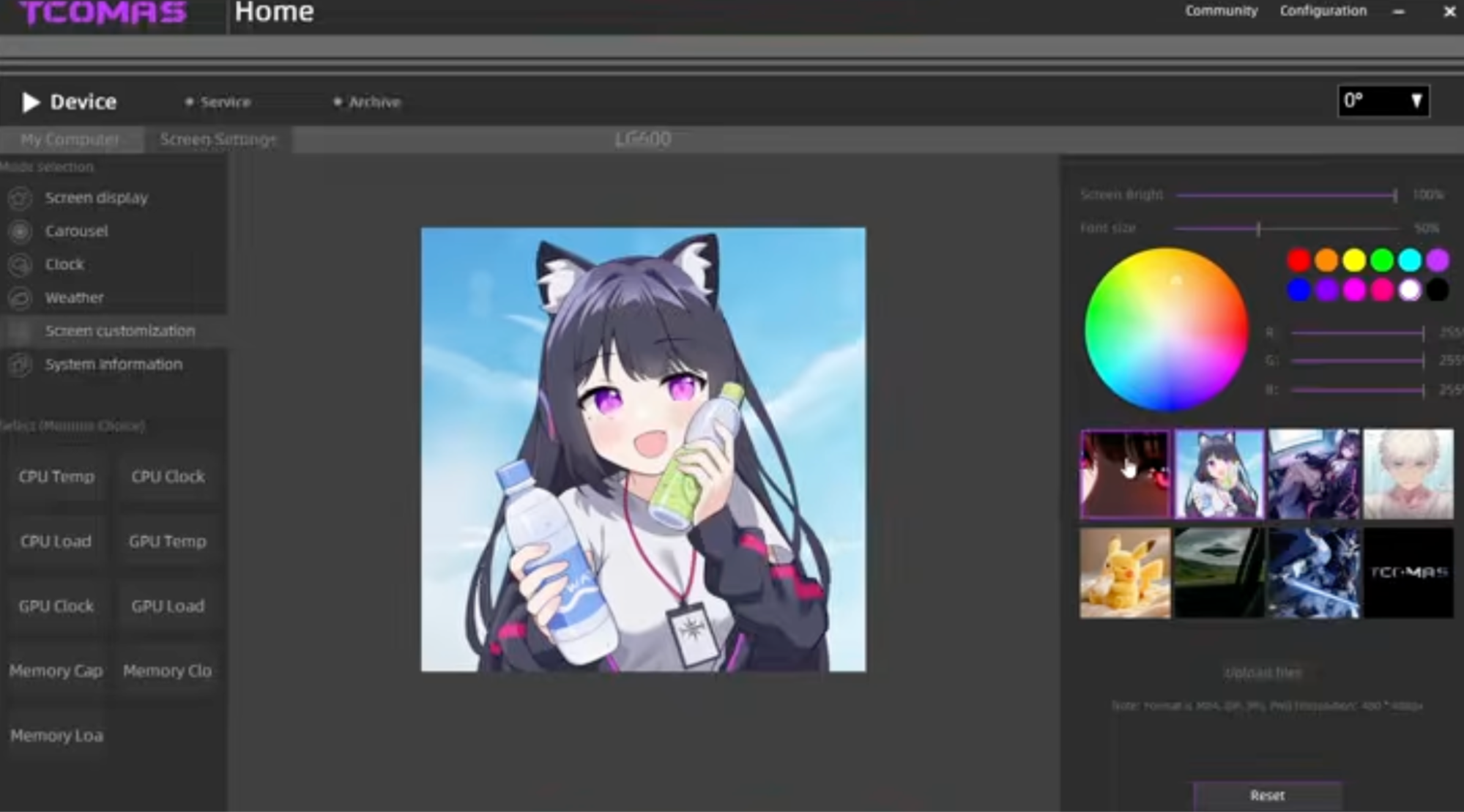The image size is (1464, 812).
Task: Click the GPU Load button
Action: [168, 606]
